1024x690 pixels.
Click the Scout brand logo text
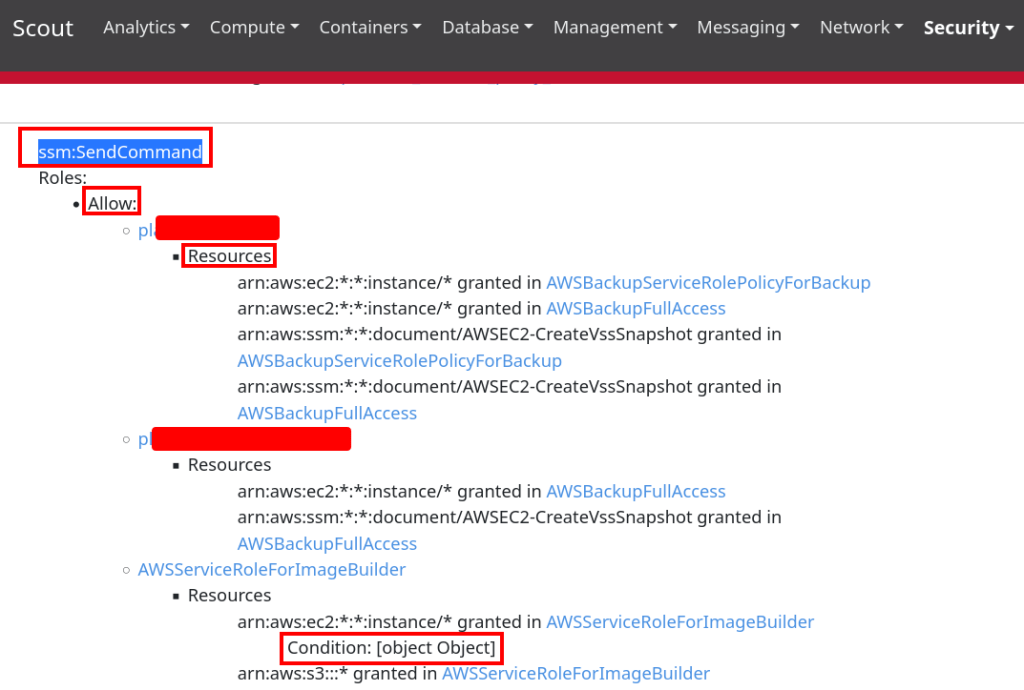click(43, 28)
